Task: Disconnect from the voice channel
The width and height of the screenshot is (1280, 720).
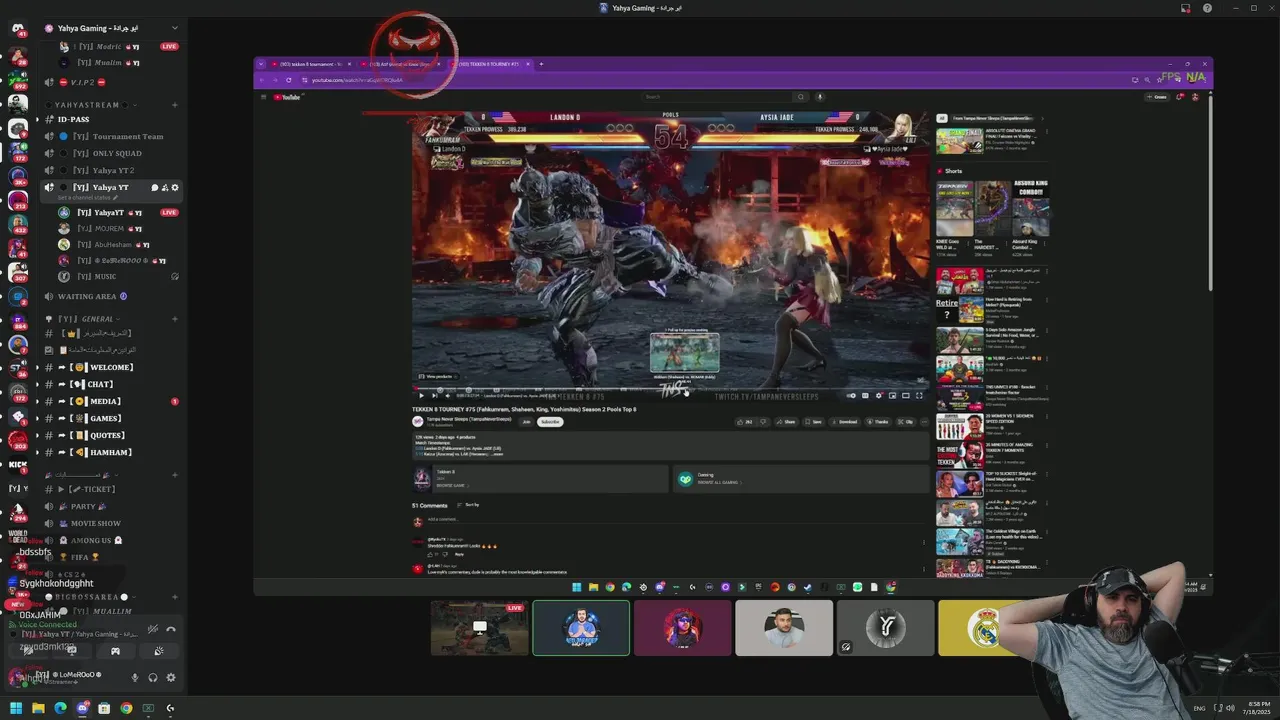Action: (x=171, y=629)
